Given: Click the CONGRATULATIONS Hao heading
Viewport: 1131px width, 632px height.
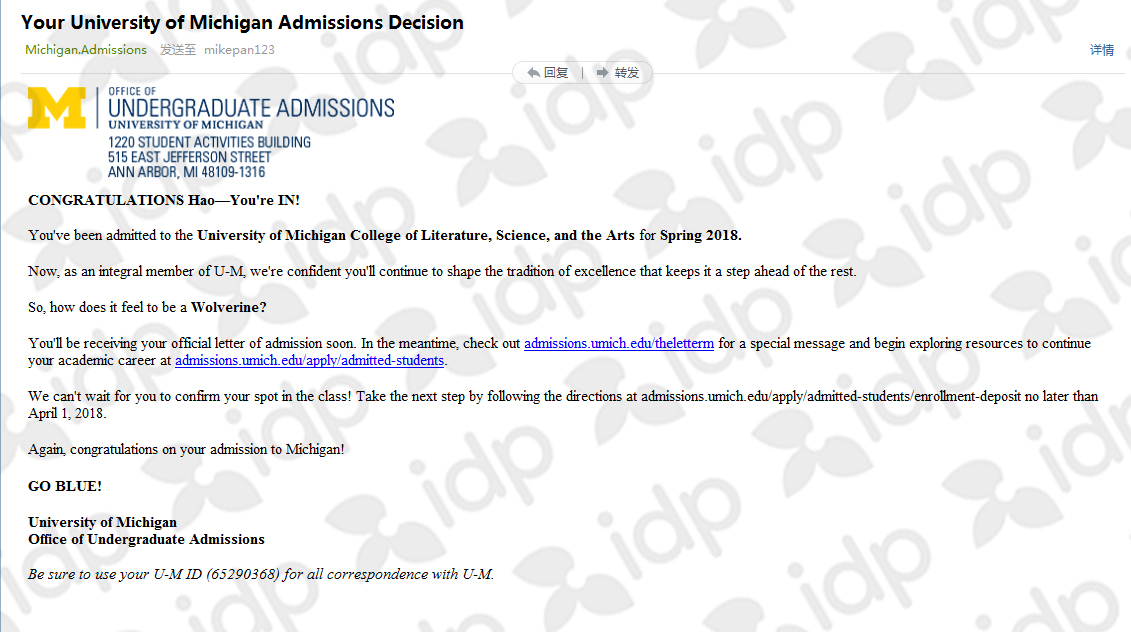Looking at the screenshot, I should coord(164,200).
